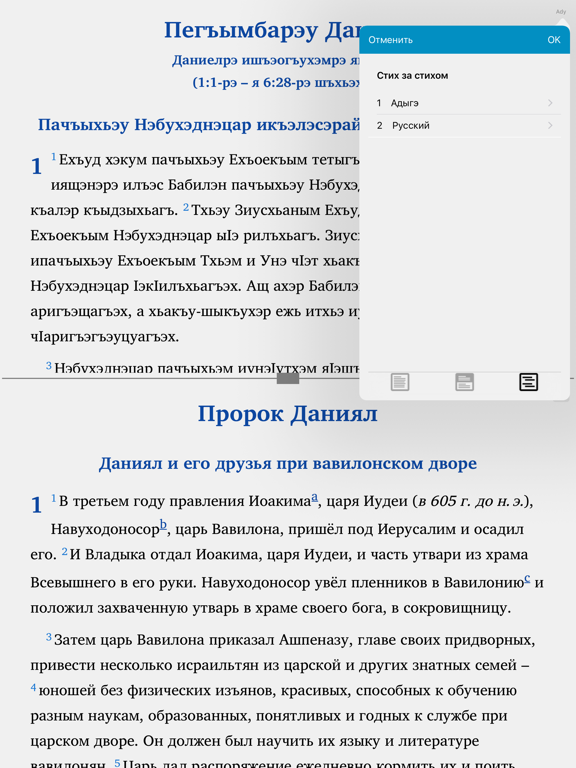This screenshot has width=576, height=768.
Task: Expand chevron beside Русский
Action: (x=550, y=125)
